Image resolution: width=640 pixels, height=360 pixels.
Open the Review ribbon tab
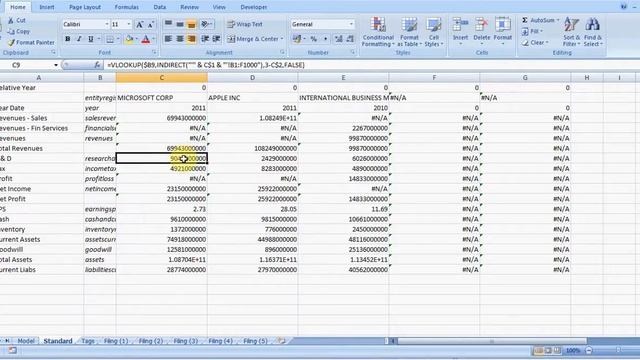click(x=189, y=7)
